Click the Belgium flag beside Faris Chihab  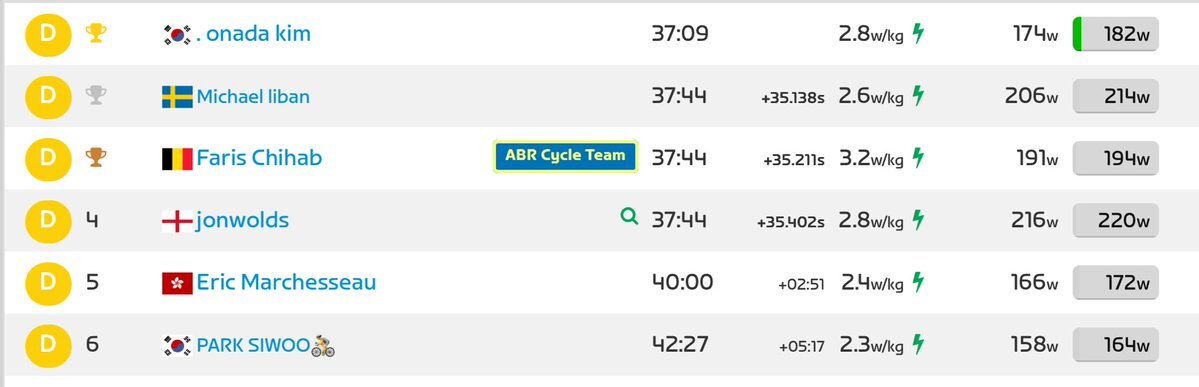[x=177, y=159]
